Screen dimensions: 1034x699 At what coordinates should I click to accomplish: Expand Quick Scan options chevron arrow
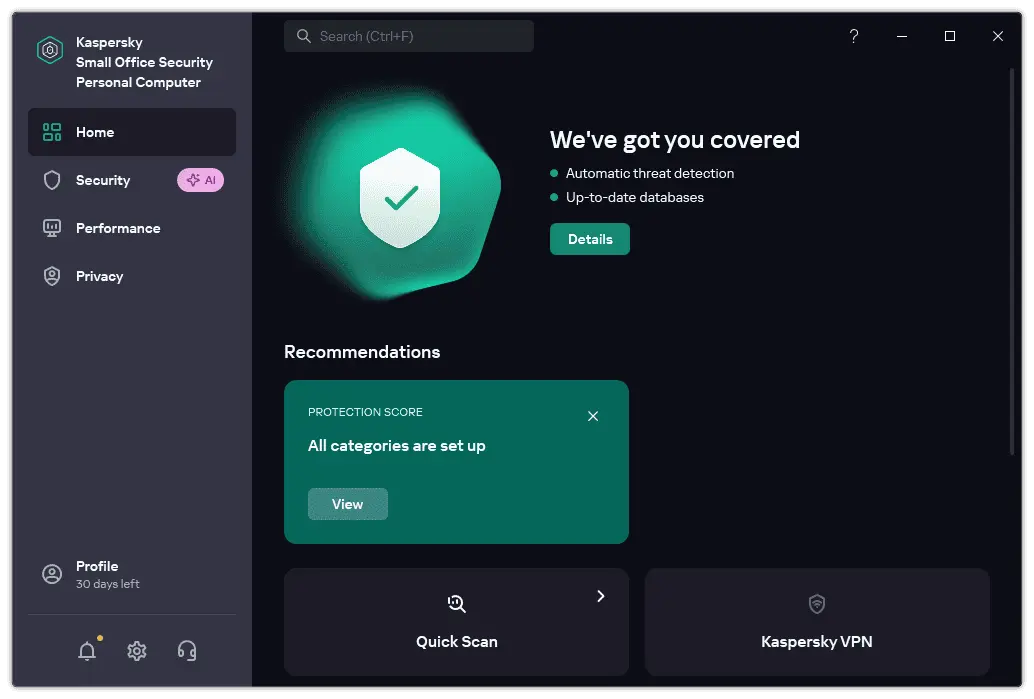(601, 596)
